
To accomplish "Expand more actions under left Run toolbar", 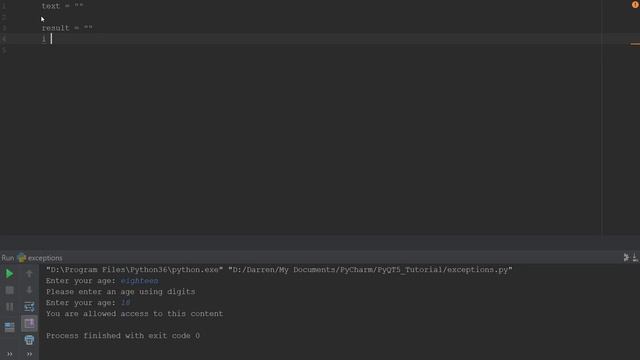I will point(9,354).
